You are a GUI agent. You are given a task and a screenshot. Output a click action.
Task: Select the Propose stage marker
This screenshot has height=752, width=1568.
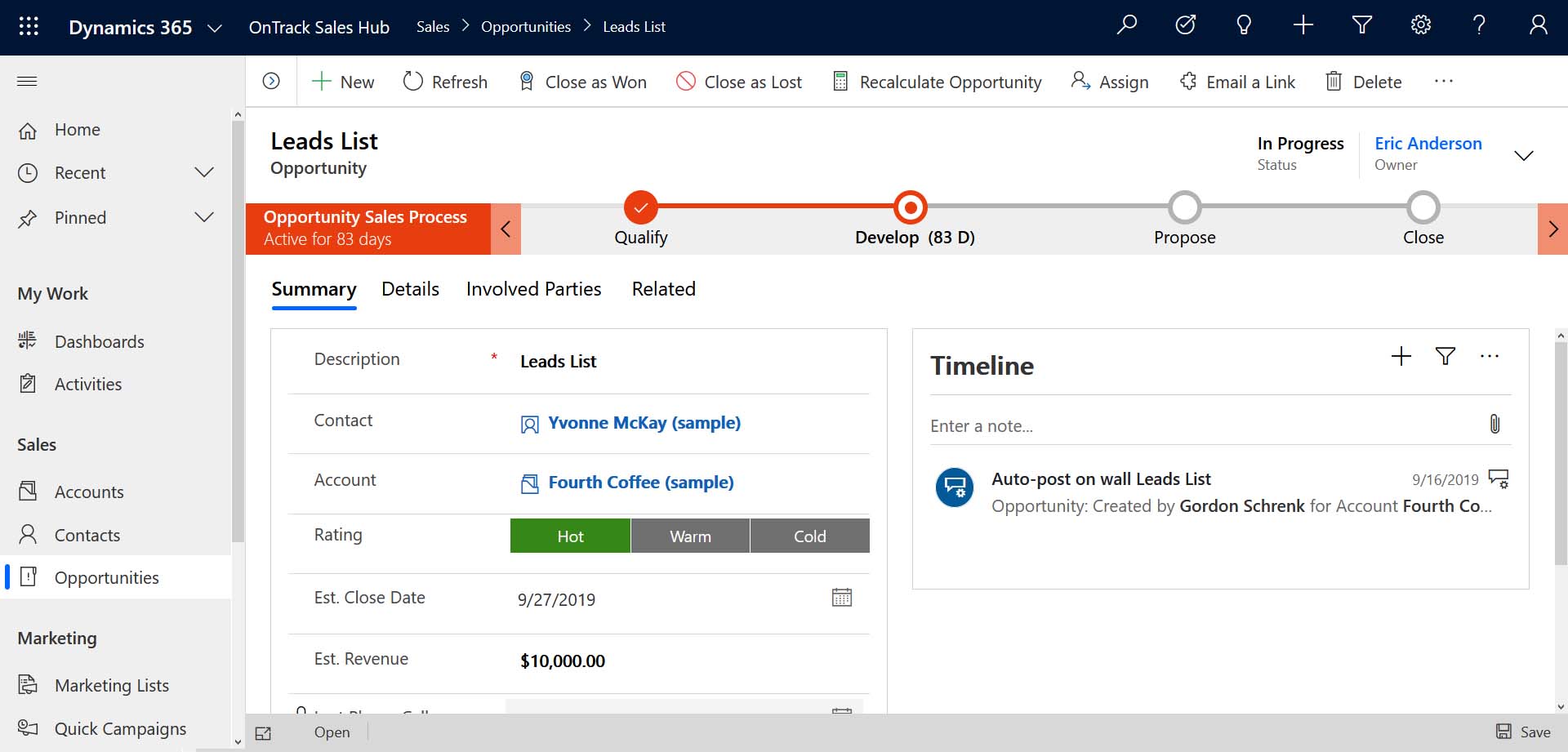pos(1185,207)
